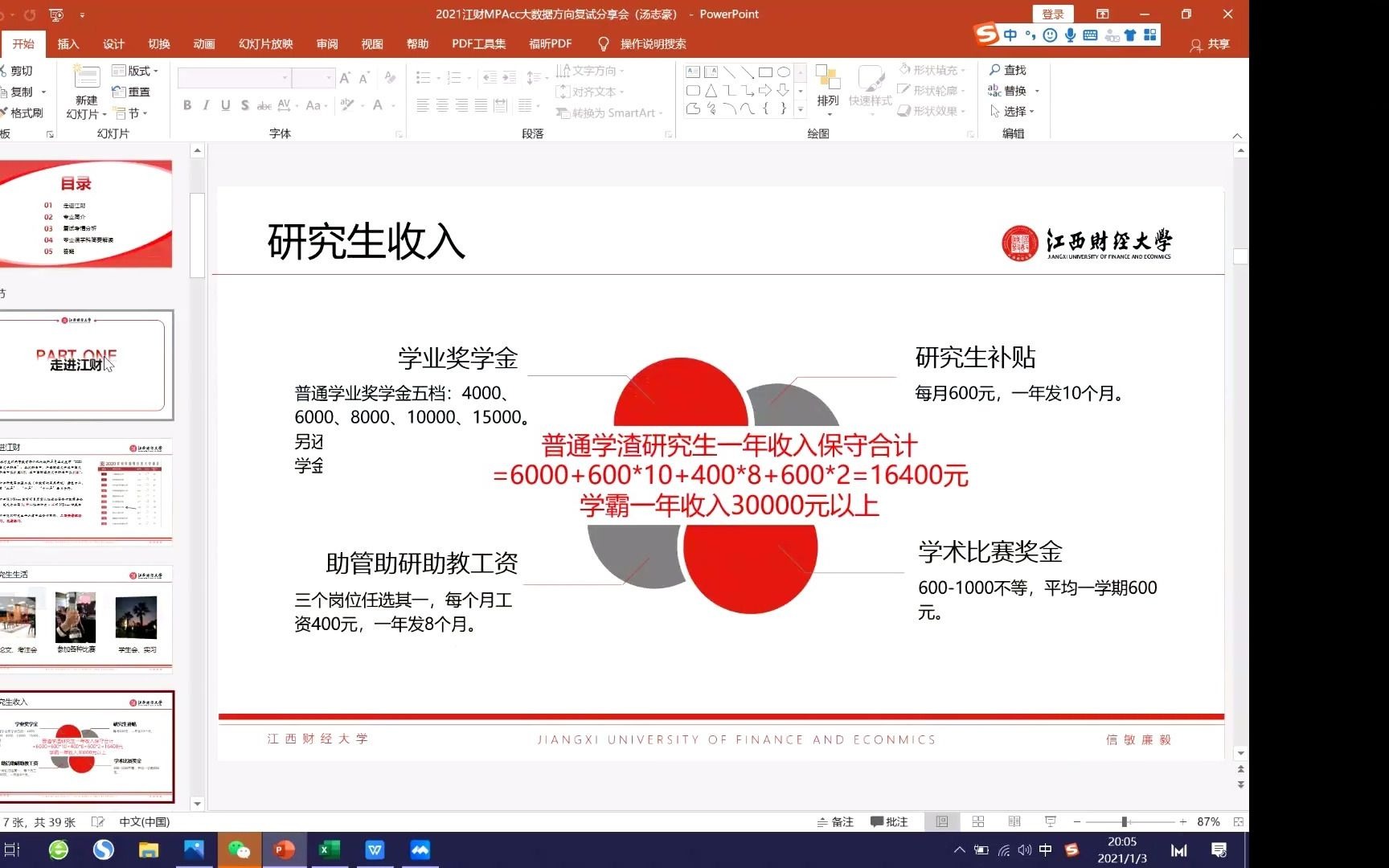The width and height of the screenshot is (1389, 868).
Task: Click the numbered list icon
Action: pos(453,78)
